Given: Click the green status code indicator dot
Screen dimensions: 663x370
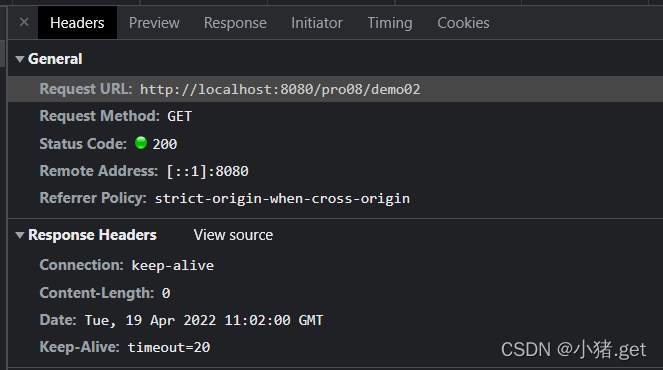Looking at the screenshot, I should pos(141,143).
